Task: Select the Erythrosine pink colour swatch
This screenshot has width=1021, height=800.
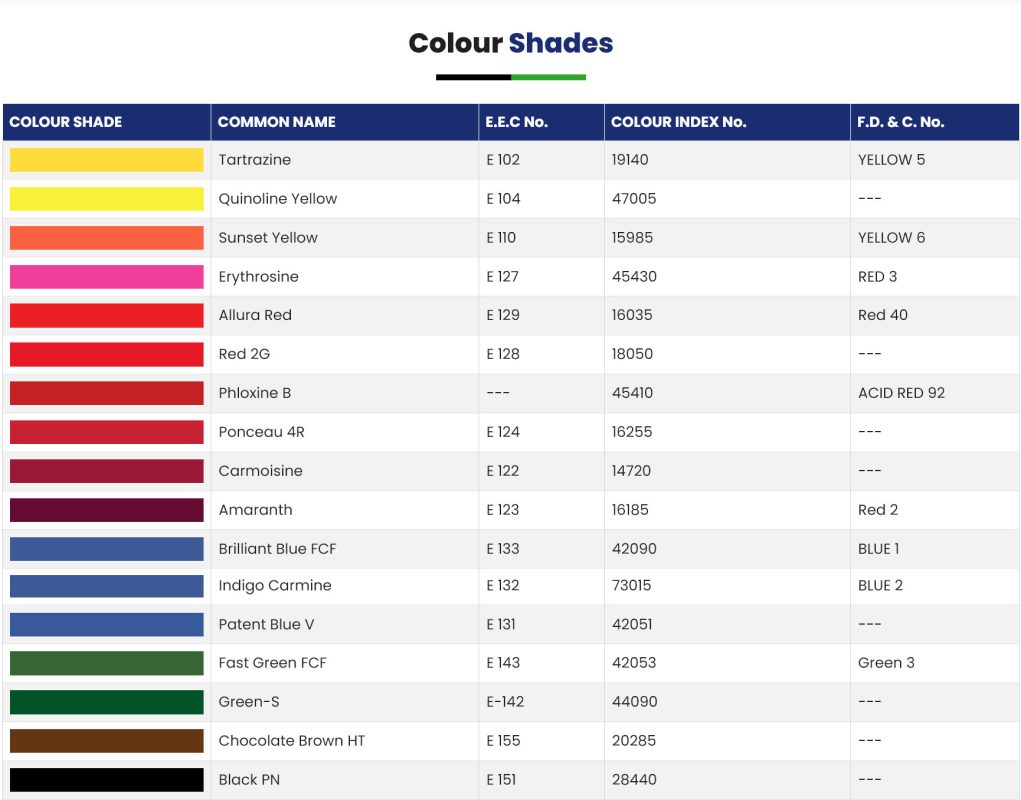Action: 106,277
